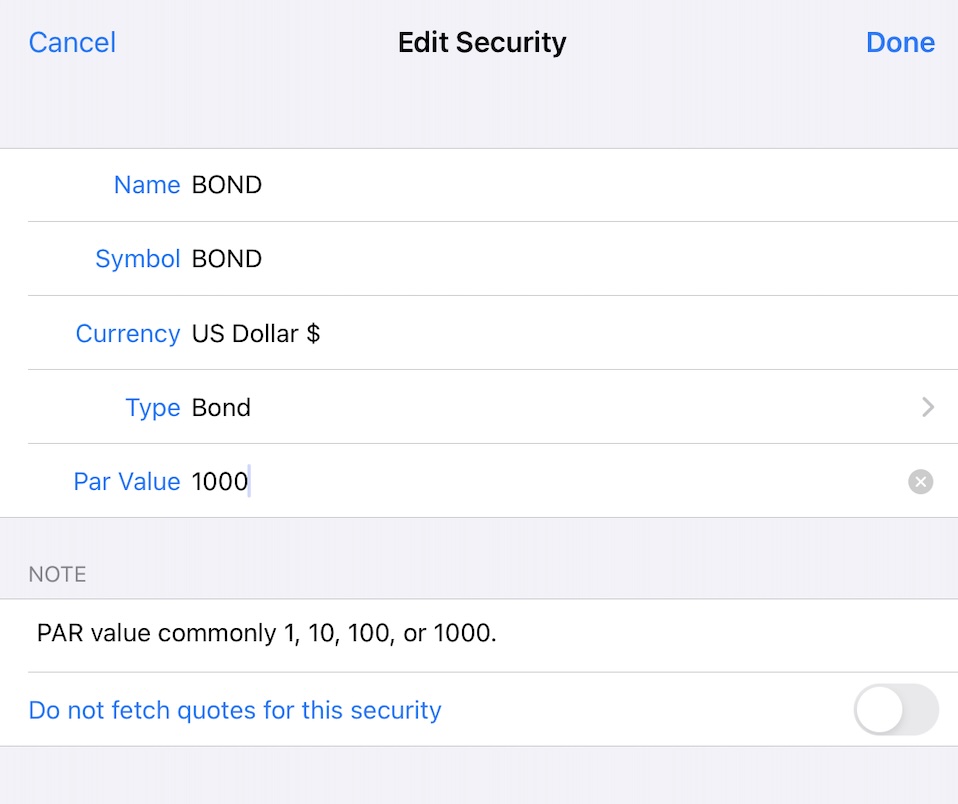Tap the Name label

147,185
